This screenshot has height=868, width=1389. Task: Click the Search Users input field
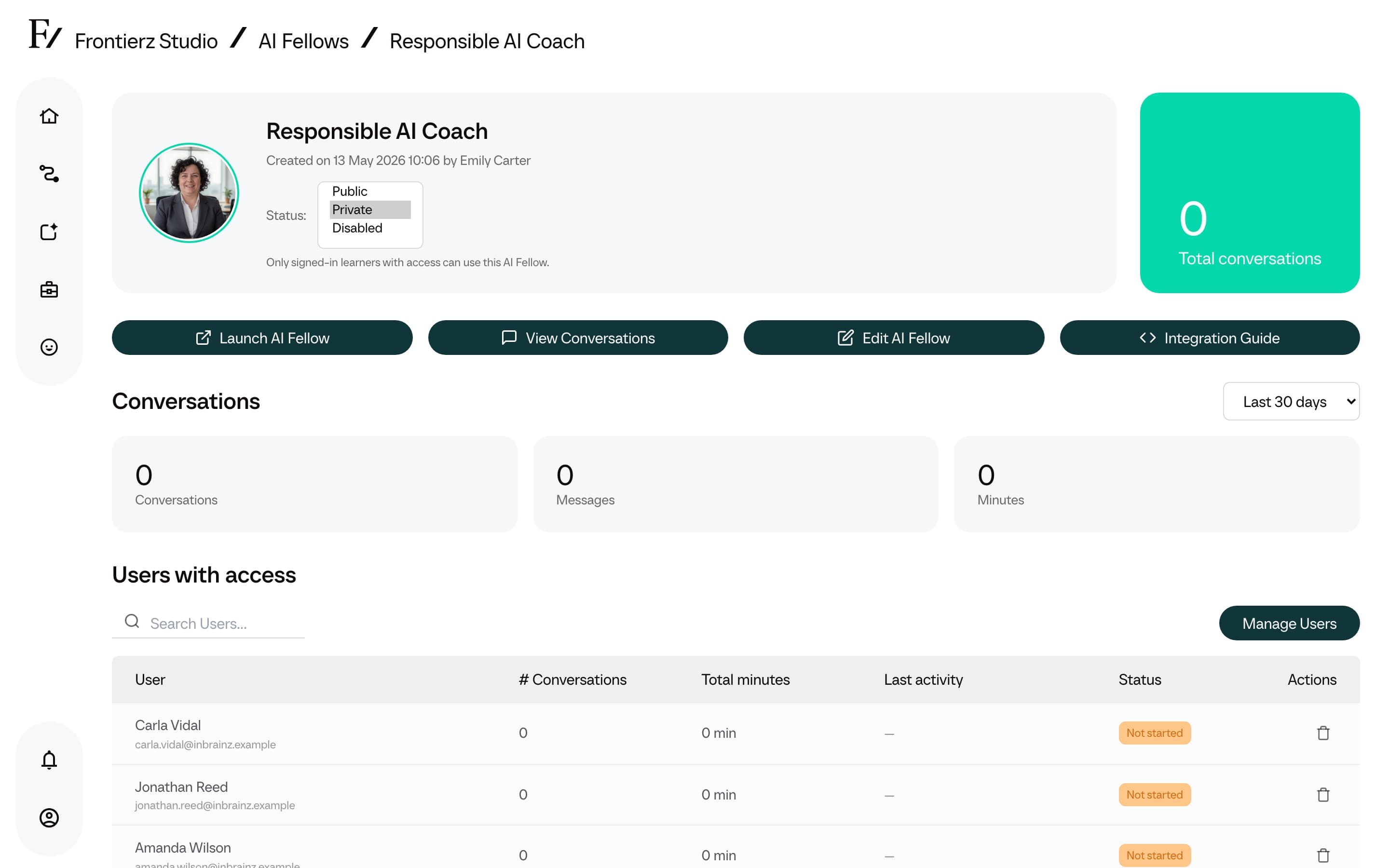click(x=208, y=623)
